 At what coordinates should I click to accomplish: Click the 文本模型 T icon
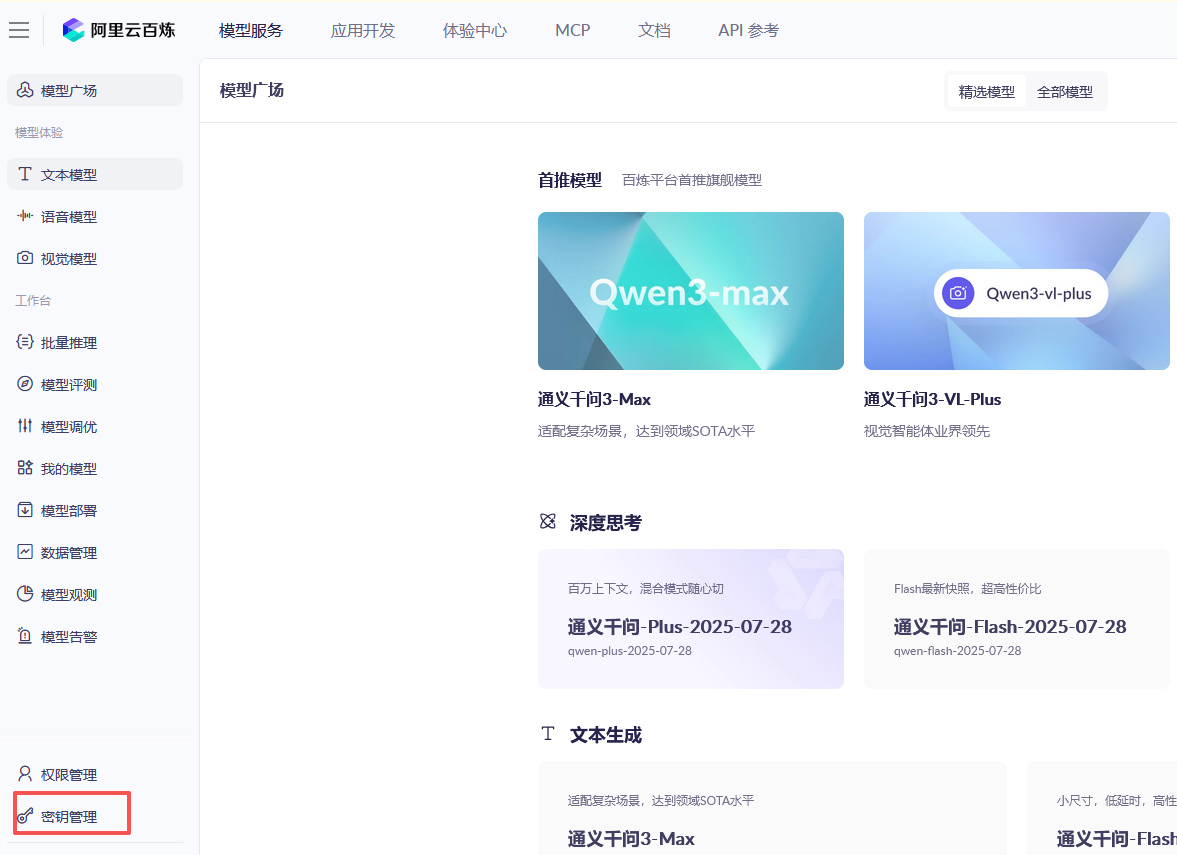[x=25, y=174]
